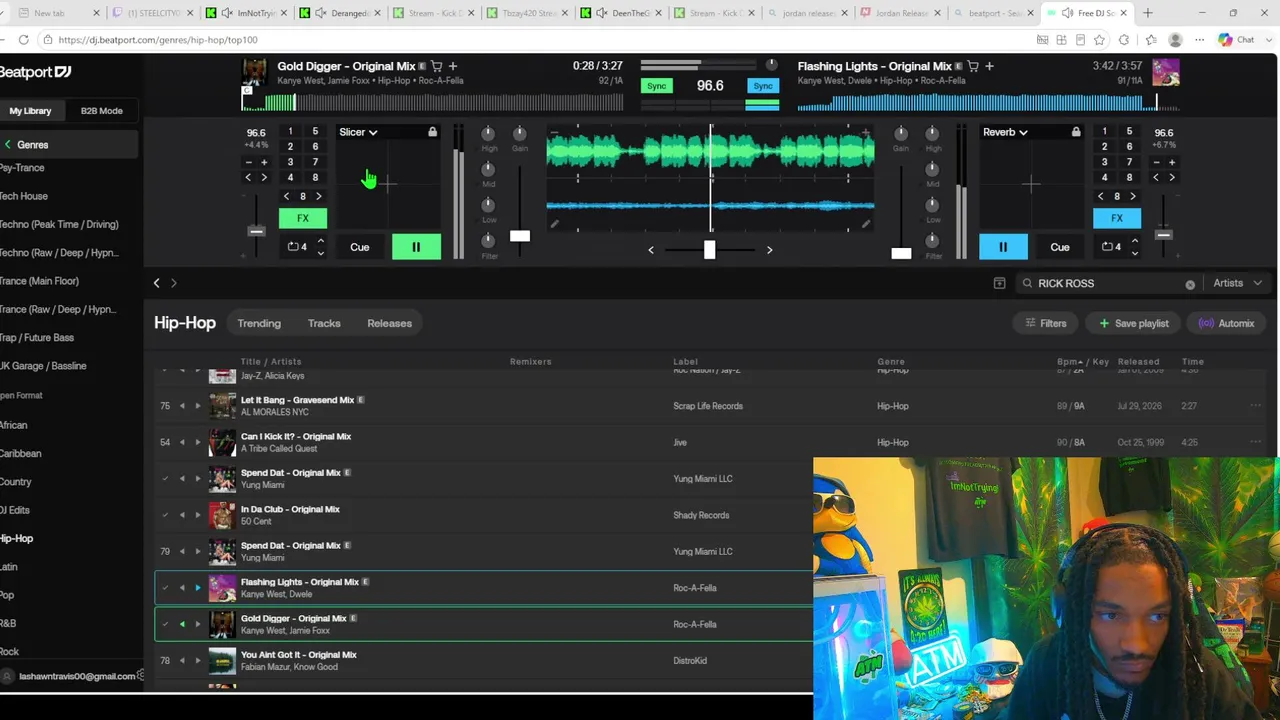Collapse Genres back arrow in sidebar
Viewport: 1280px width, 720px height.
click(8, 145)
